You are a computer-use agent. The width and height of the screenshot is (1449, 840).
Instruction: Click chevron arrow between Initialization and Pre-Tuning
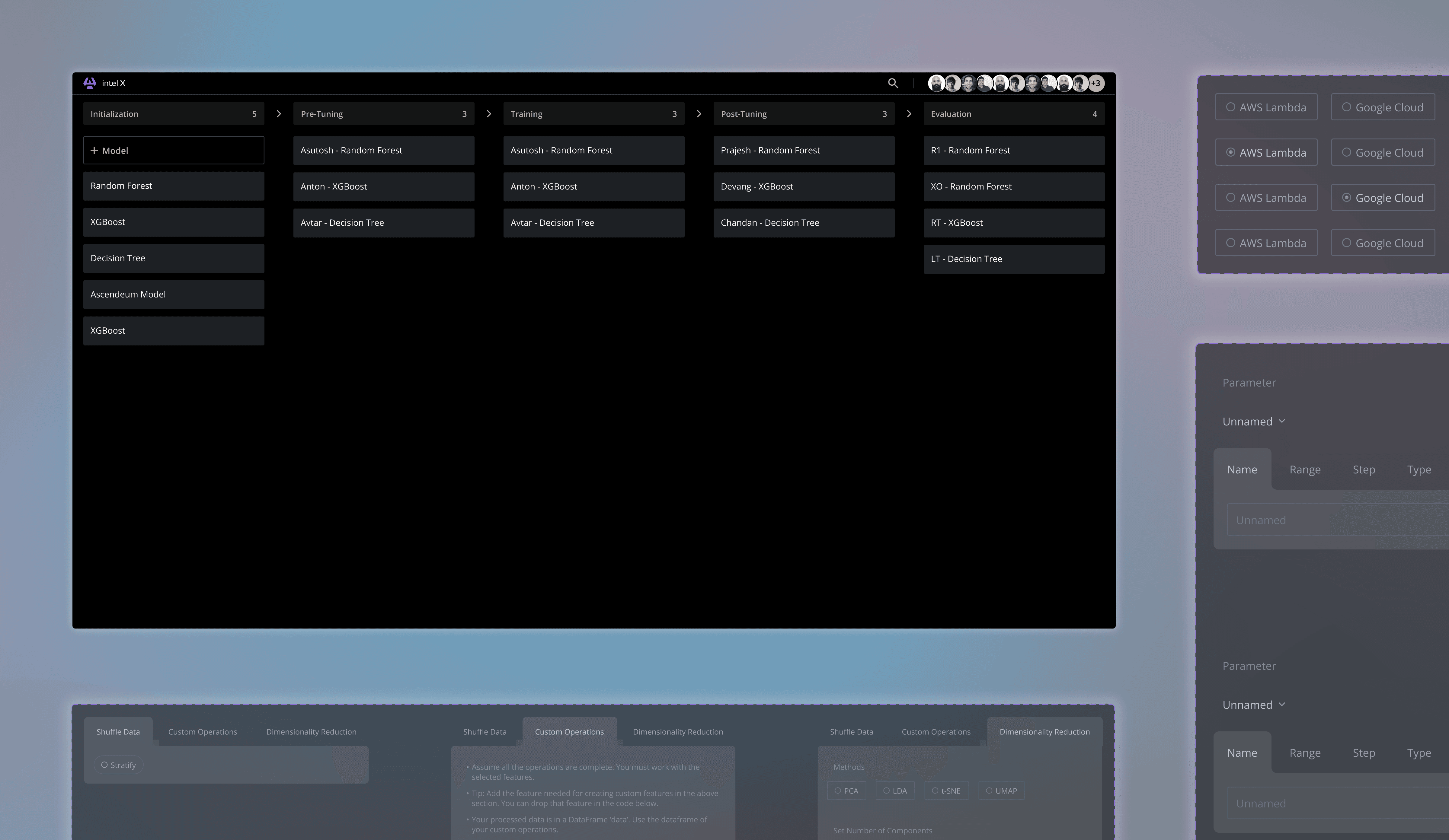point(279,114)
